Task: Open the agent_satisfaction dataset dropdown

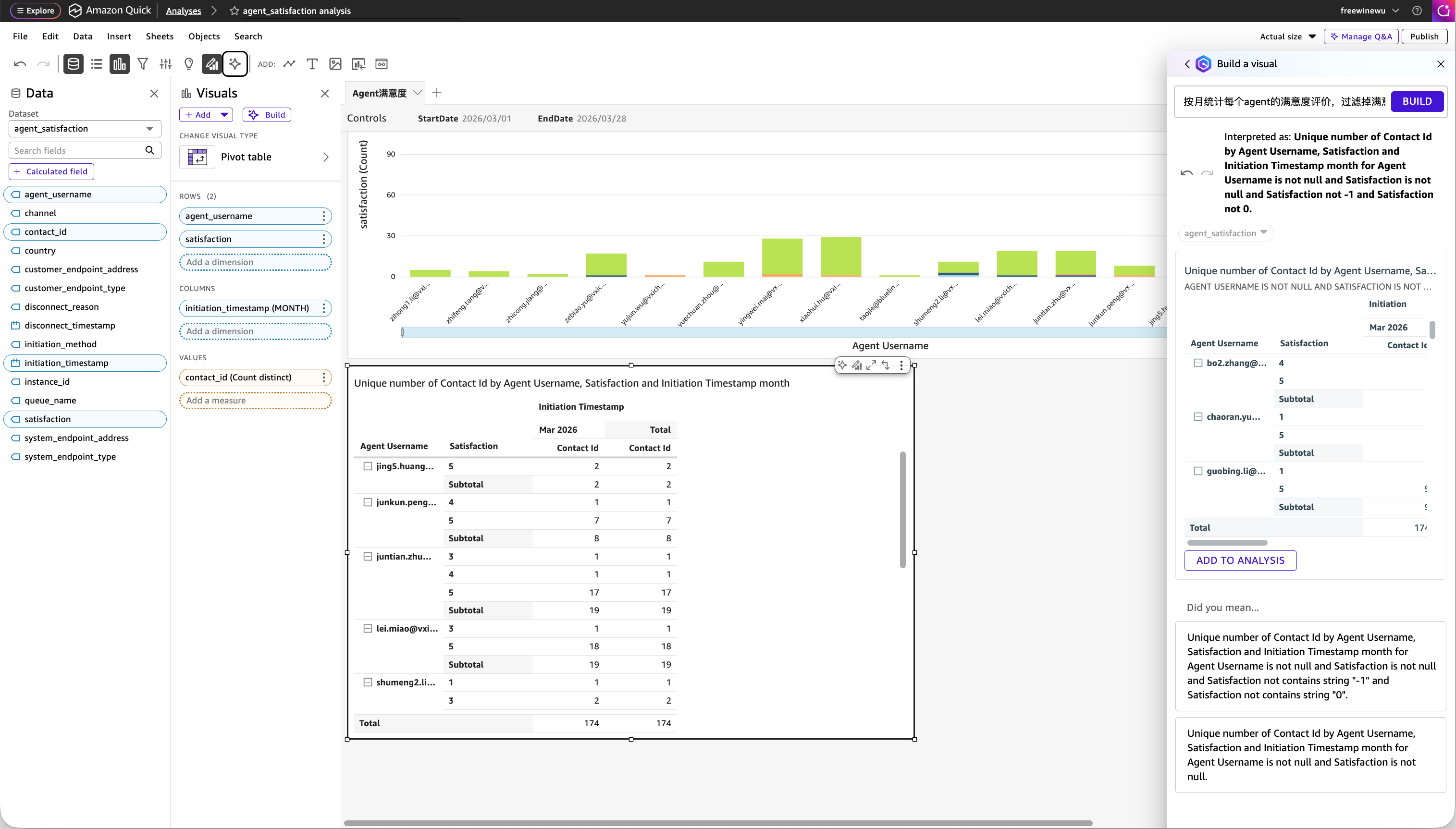Action: point(85,129)
